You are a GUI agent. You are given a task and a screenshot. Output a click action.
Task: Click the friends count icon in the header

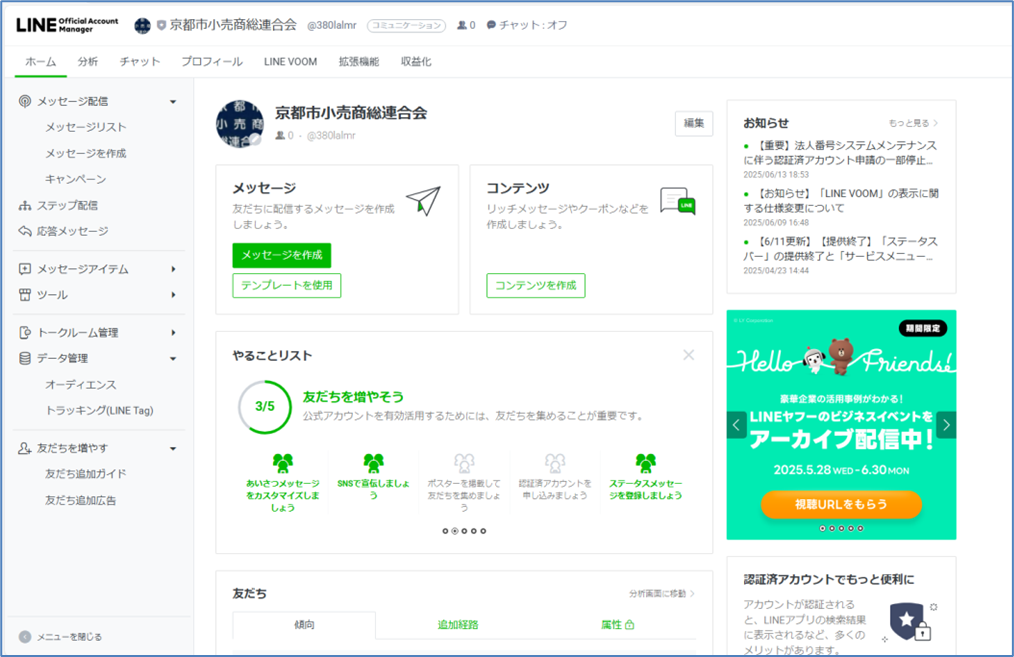(x=462, y=25)
